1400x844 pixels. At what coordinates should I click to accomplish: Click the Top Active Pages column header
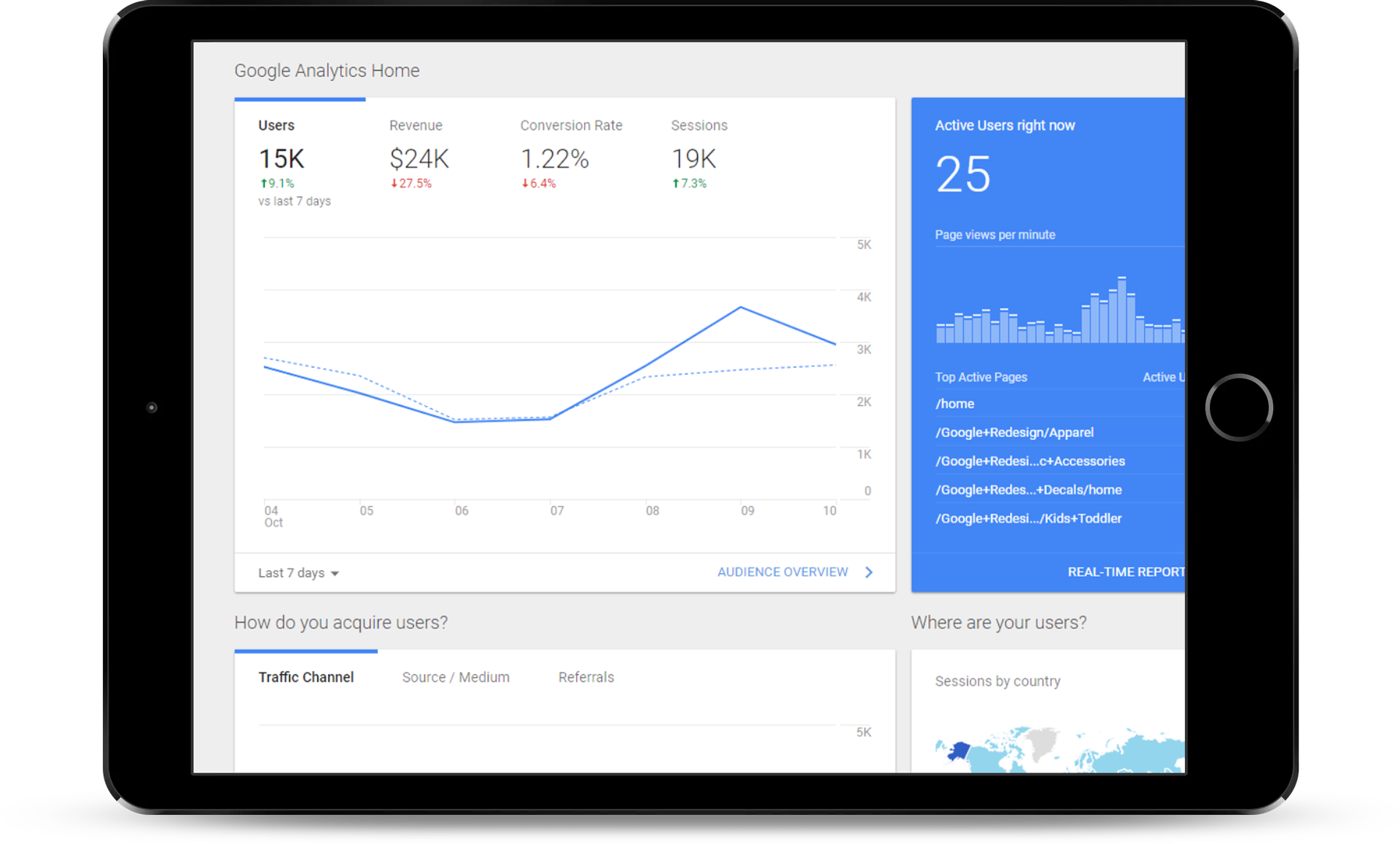(x=981, y=377)
